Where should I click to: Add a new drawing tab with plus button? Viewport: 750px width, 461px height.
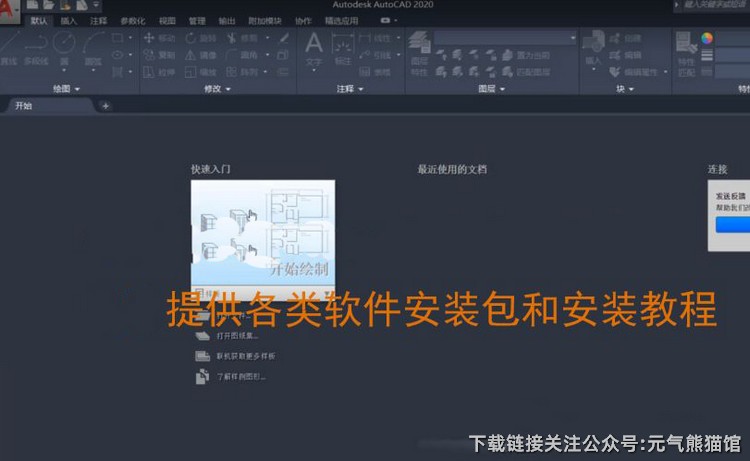click(105, 105)
